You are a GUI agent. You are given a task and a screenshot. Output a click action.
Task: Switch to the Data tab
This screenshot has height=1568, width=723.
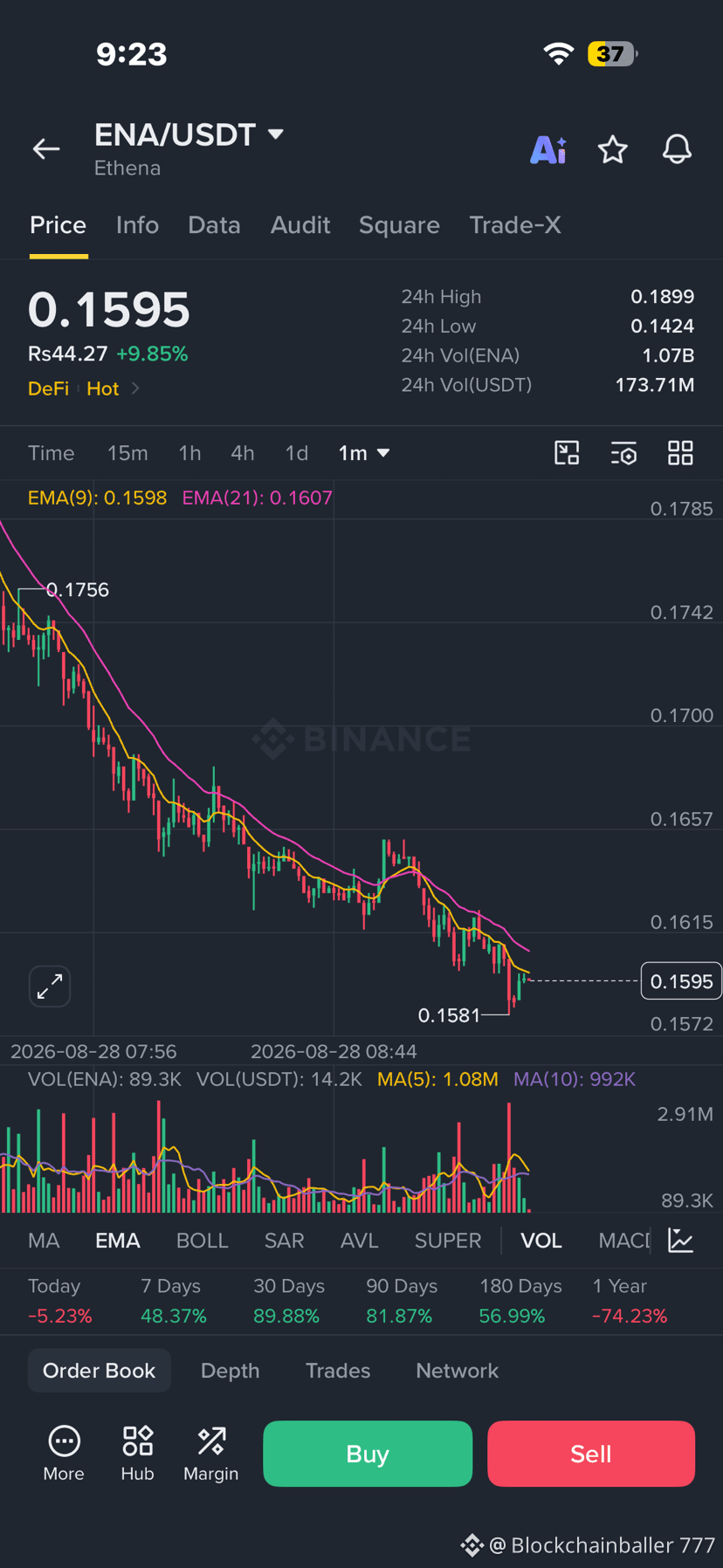pos(214,225)
